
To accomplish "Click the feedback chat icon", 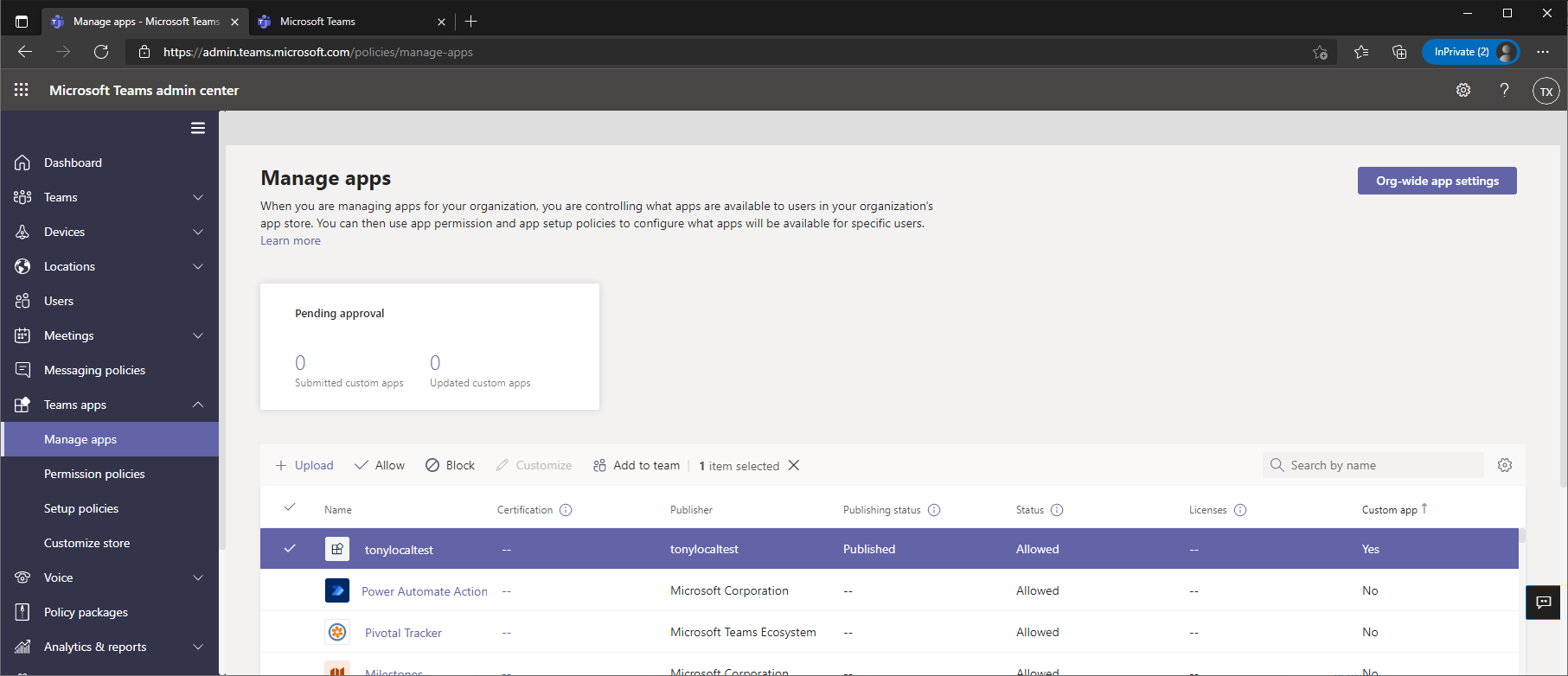I will (x=1544, y=602).
